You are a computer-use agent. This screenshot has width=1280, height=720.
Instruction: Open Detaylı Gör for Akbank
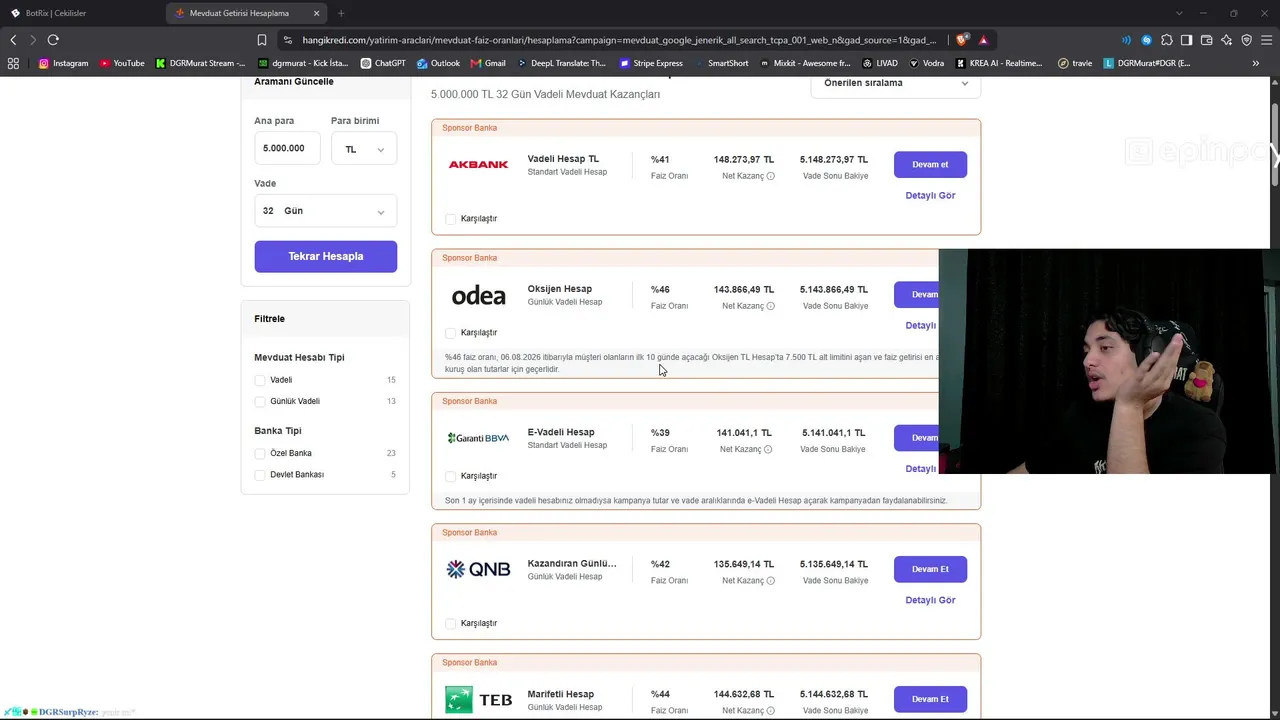tap(930, 195)
